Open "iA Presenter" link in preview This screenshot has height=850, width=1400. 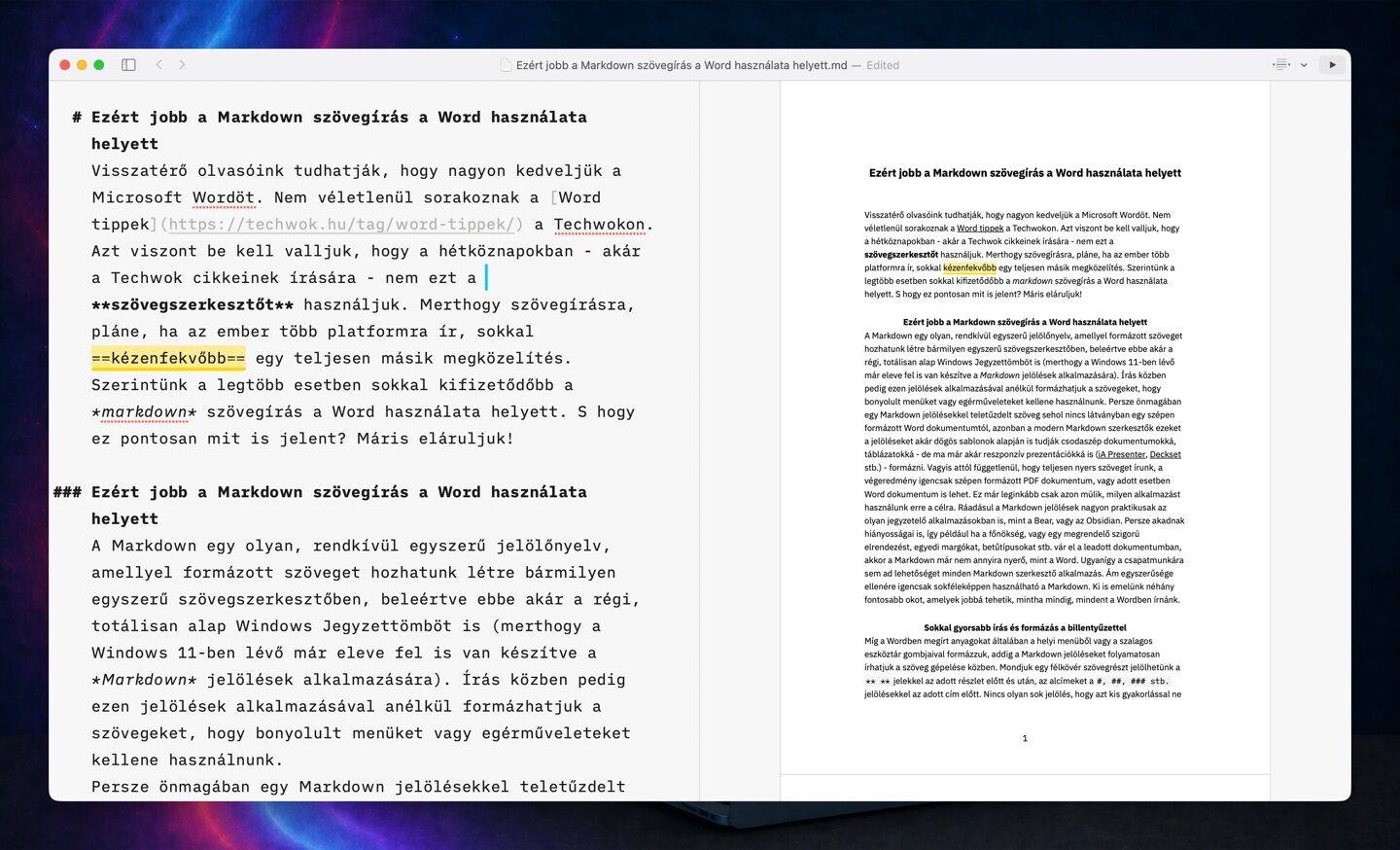[x=1122, y=454]
